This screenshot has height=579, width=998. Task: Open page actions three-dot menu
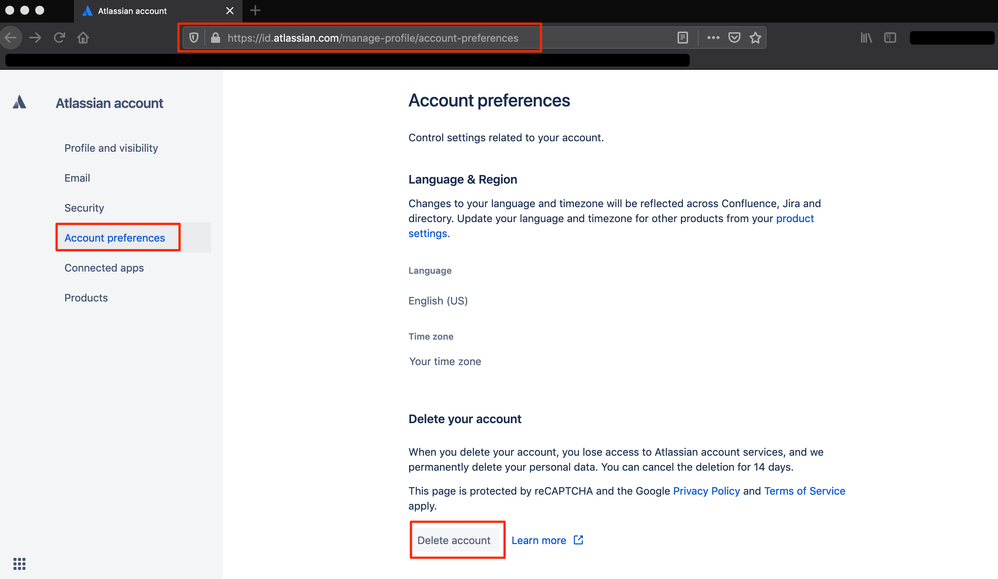pyautogui.click(x=713, y=38)
